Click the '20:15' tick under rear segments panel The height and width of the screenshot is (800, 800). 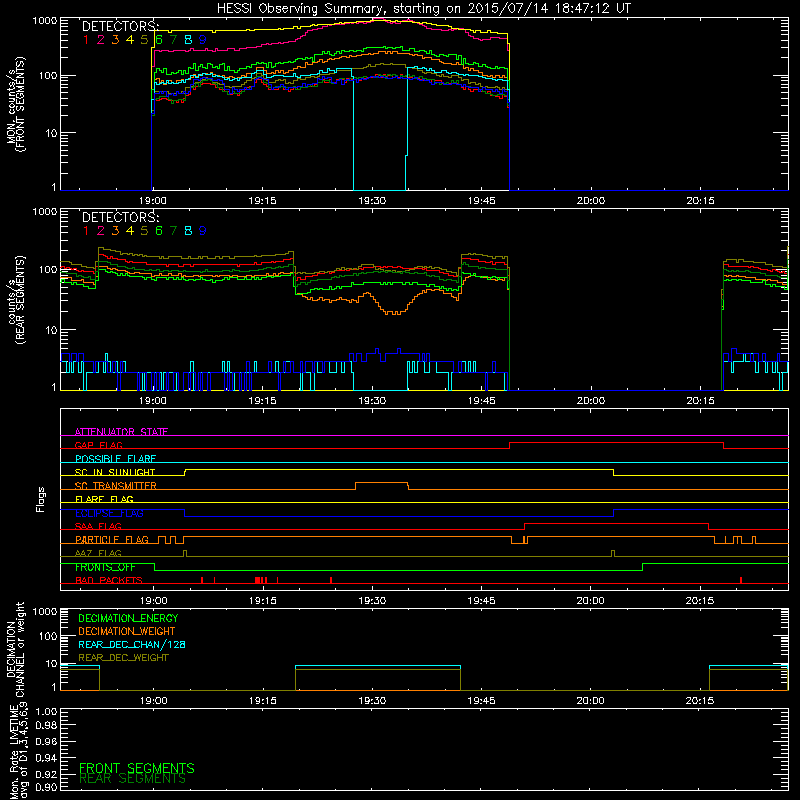tap(701, 401)
